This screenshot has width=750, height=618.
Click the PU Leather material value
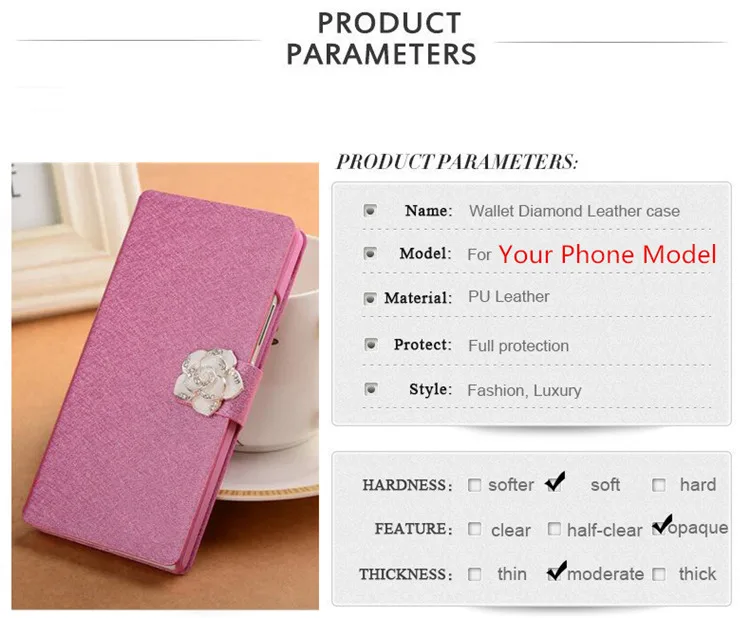point(508,297)
